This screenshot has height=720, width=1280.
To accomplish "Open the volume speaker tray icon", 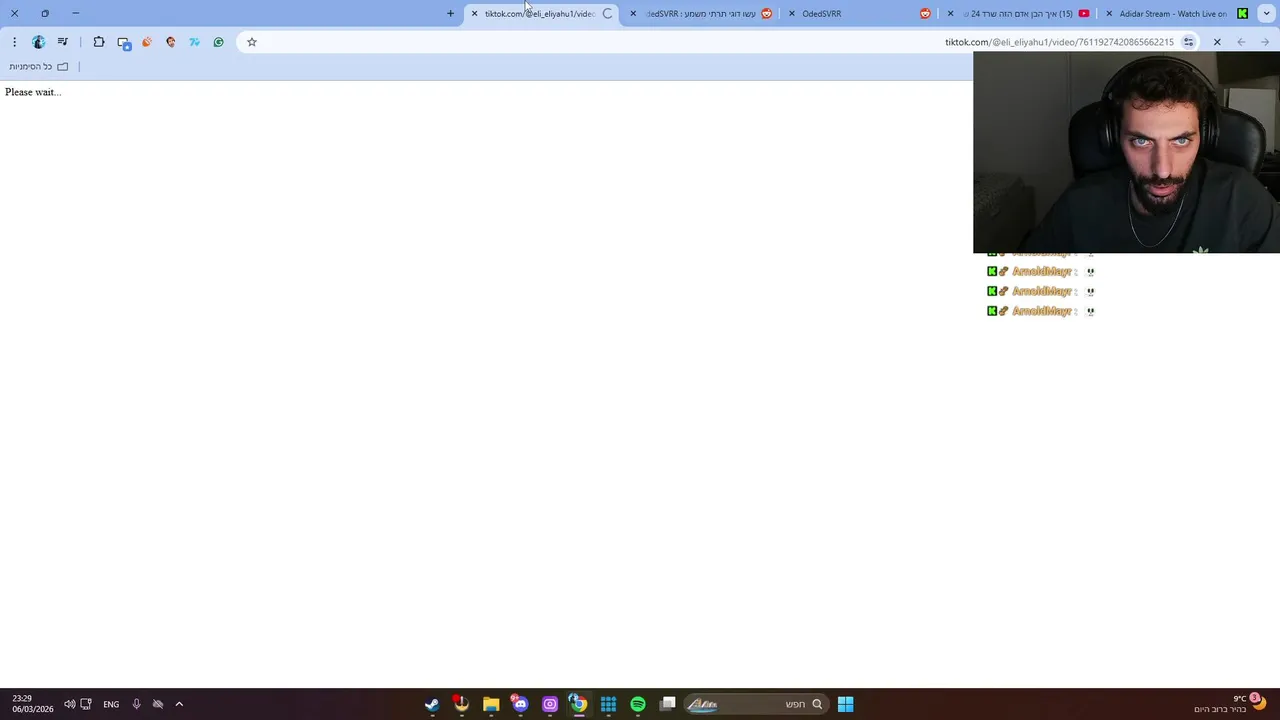I will point(69,704).
